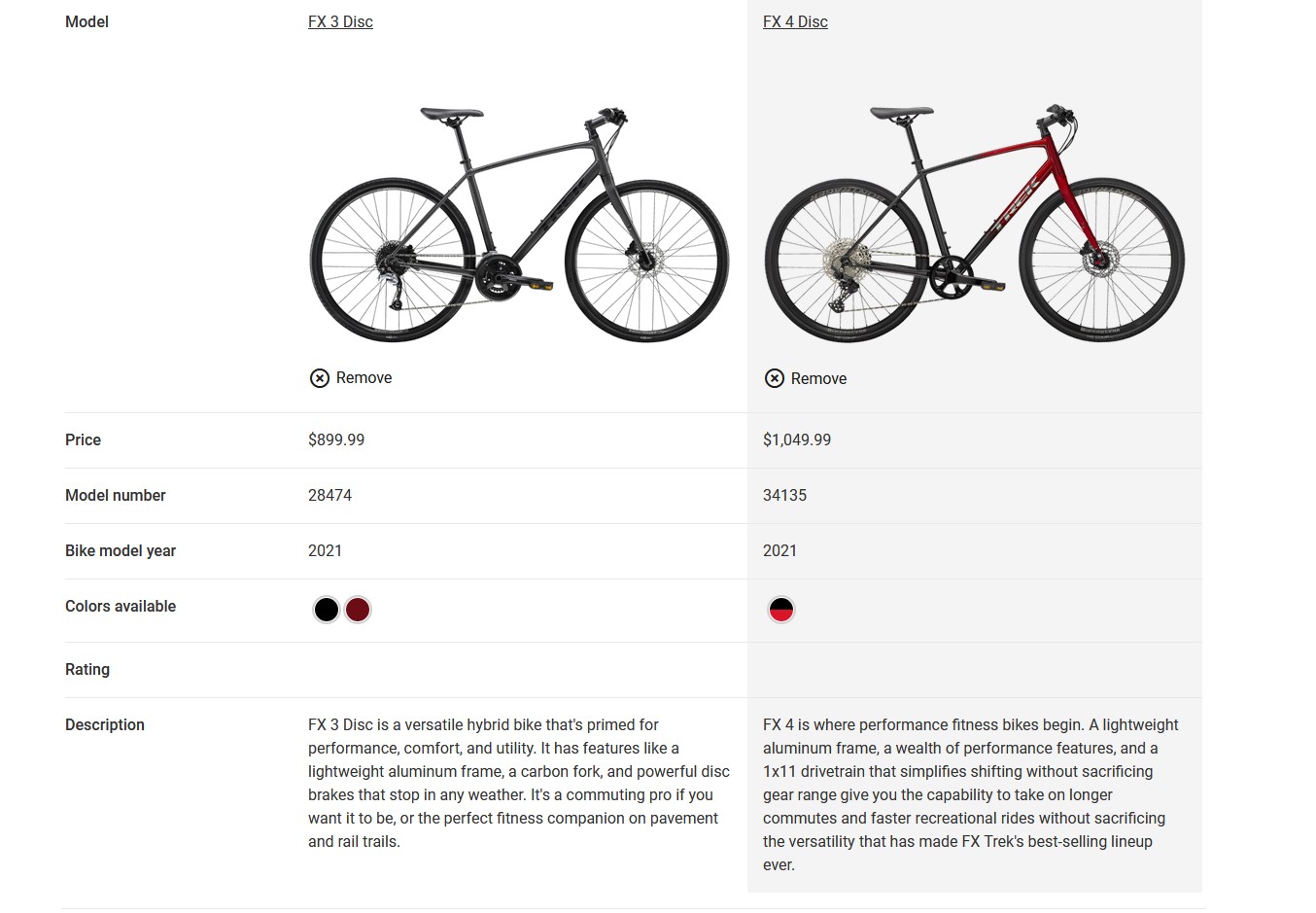Click the Colors available row label
This screenshot has width=1316, height=913.
[x=121, y=606]
